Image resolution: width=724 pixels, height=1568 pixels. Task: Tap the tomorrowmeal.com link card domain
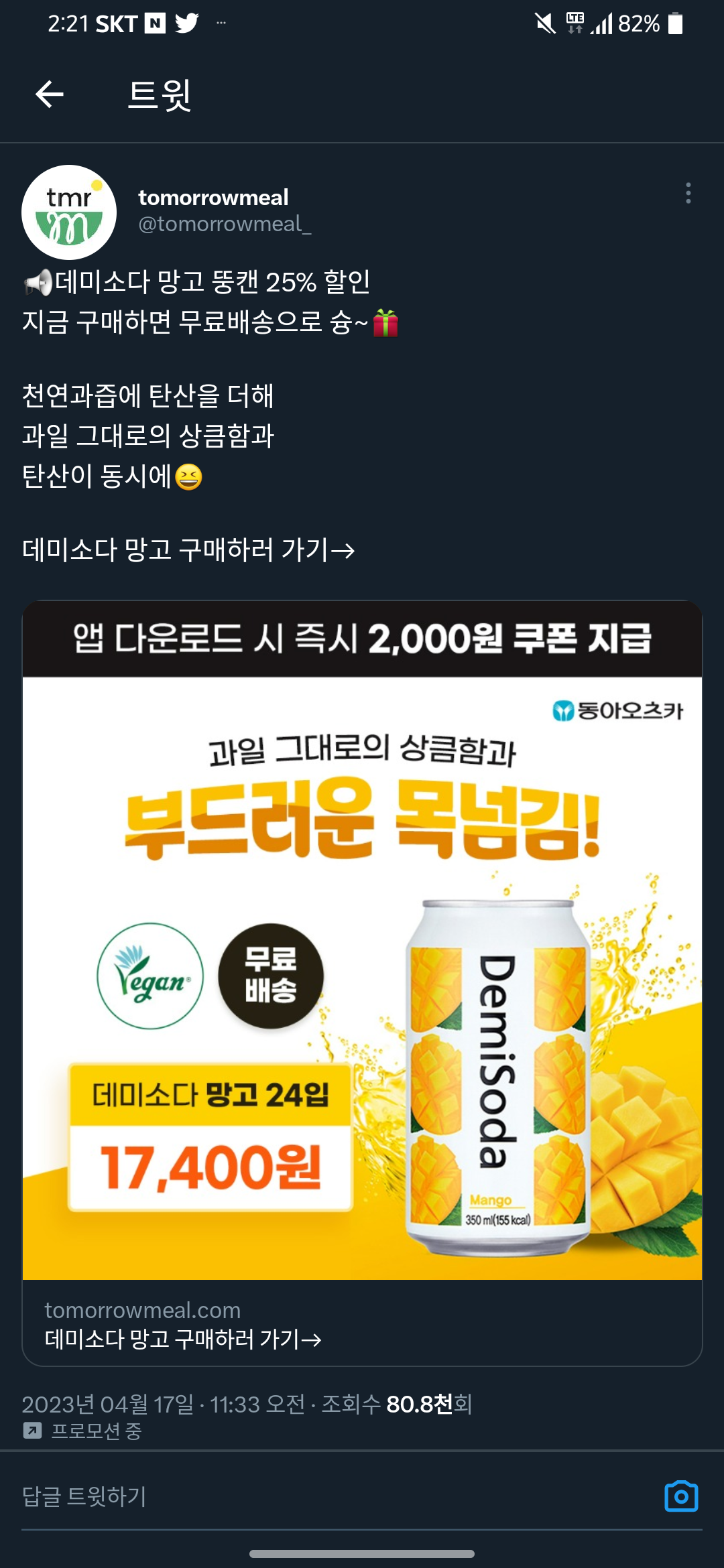coord(143,1310)
